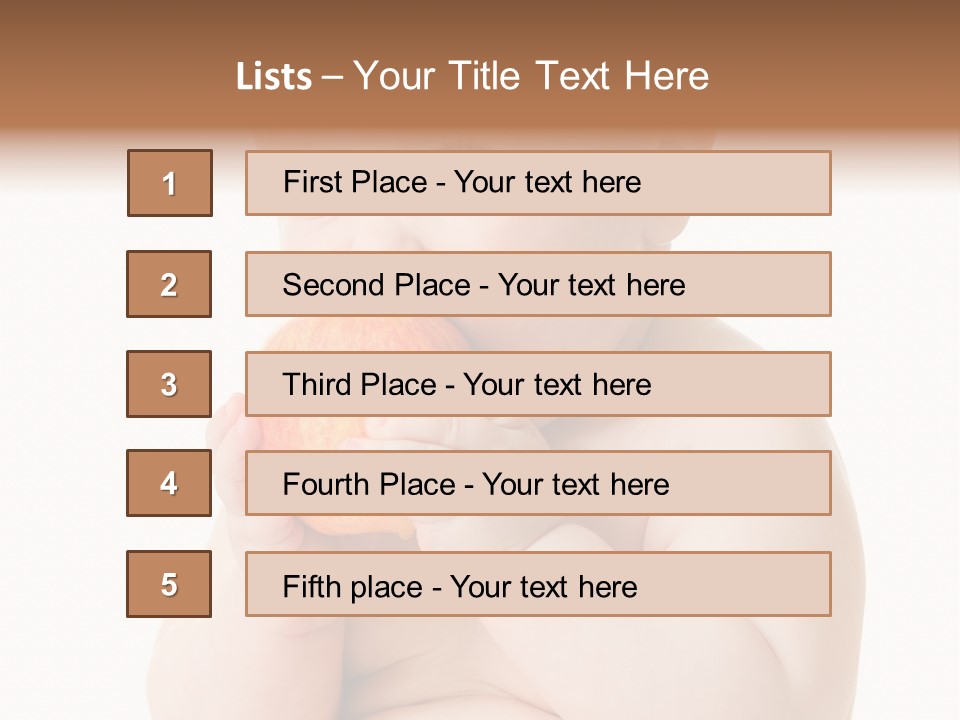
Task: Click 'Your Title Text Here' heading portion
Action: [x=531, y=76]
